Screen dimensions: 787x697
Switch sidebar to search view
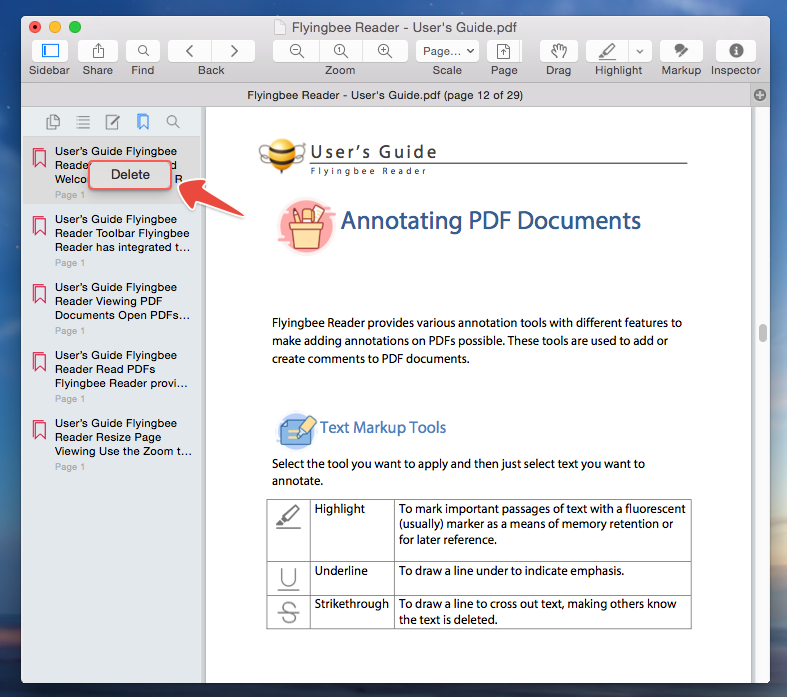(x=173, y=121)
